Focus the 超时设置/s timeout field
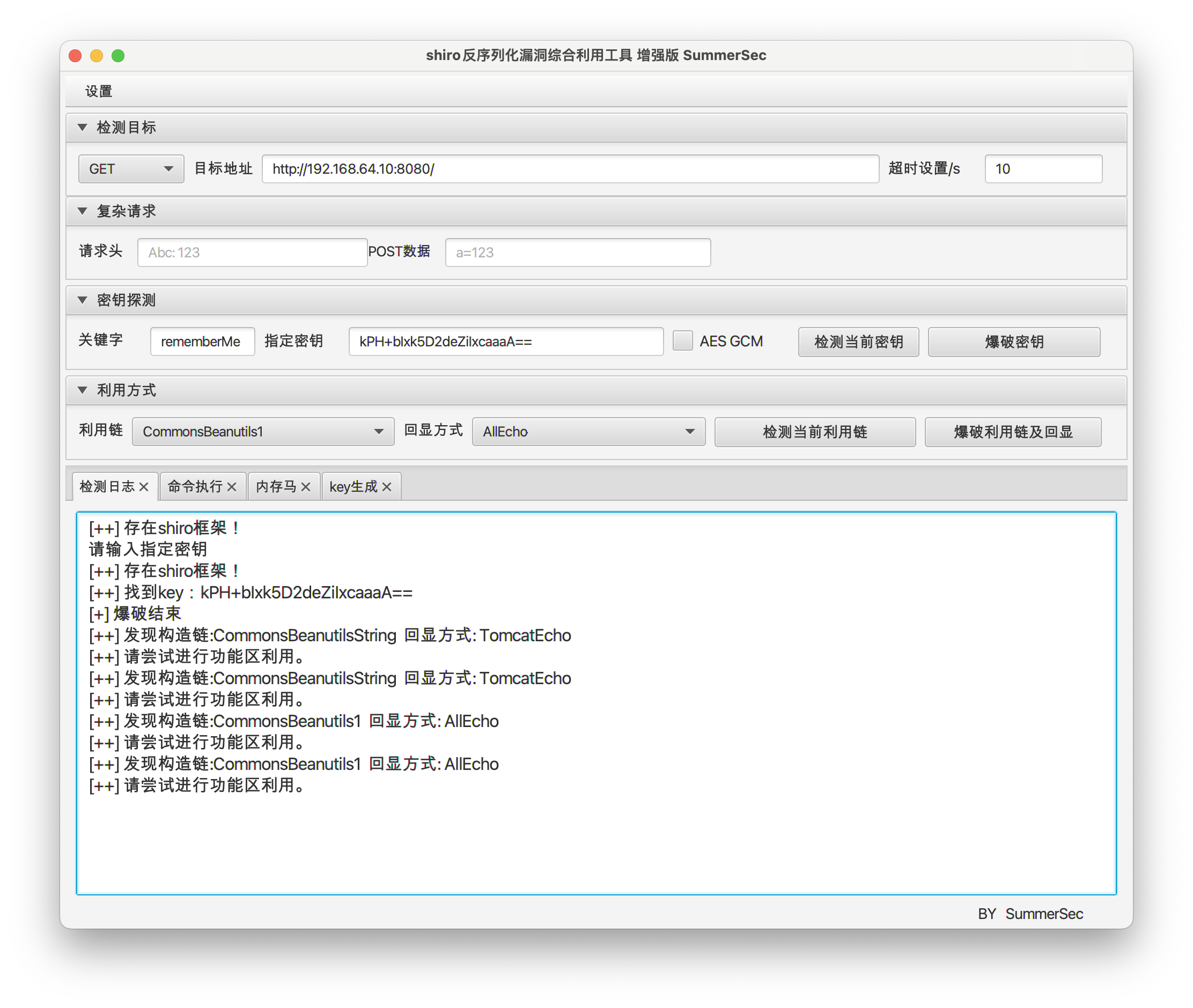This screenshot has width=1193, height=1008. [1044, 169]
